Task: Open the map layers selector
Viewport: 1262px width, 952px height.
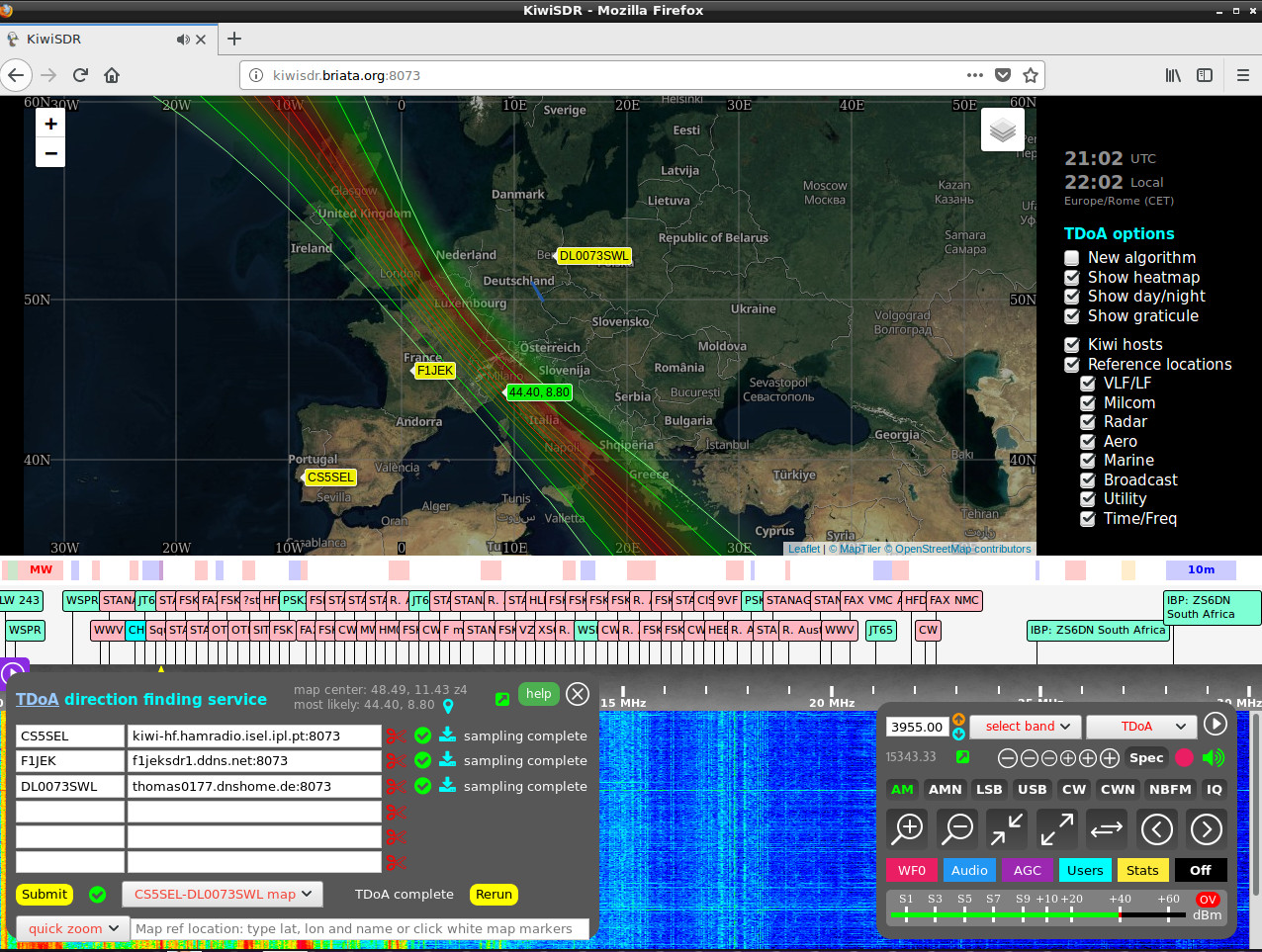Action: [1002, 130]
